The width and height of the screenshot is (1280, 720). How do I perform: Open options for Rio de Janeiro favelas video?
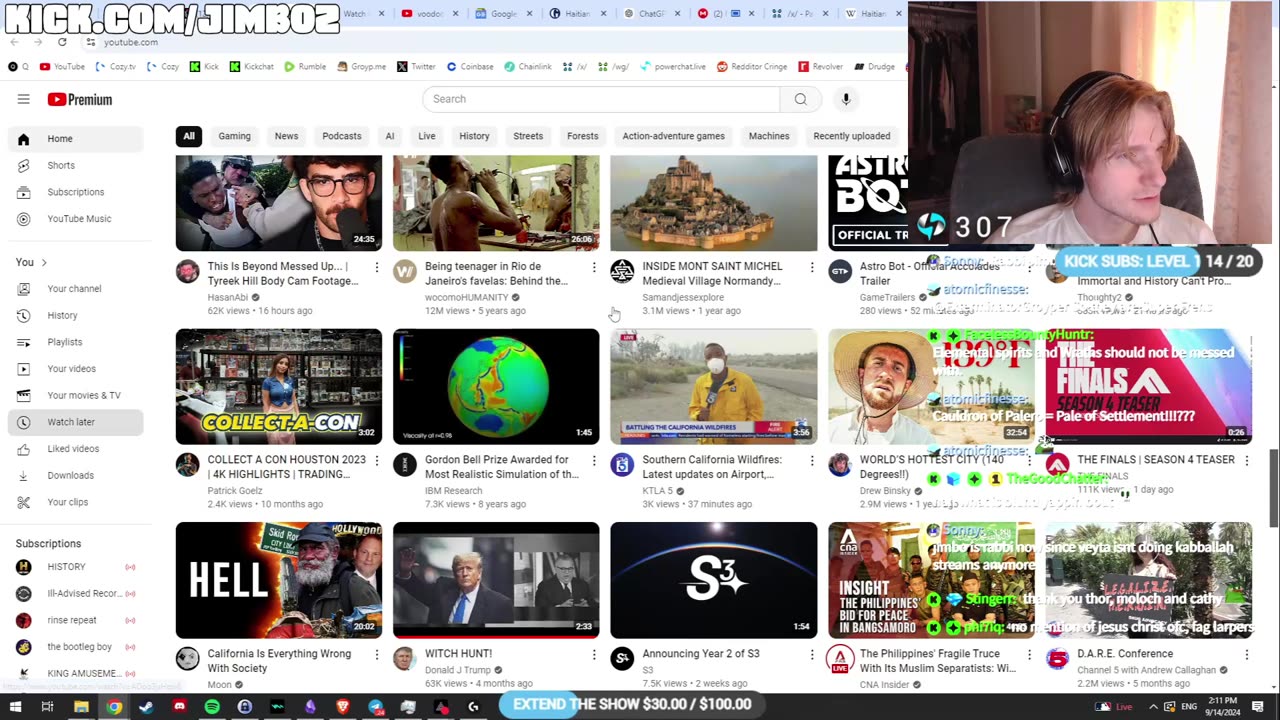(x=594, y=267)
